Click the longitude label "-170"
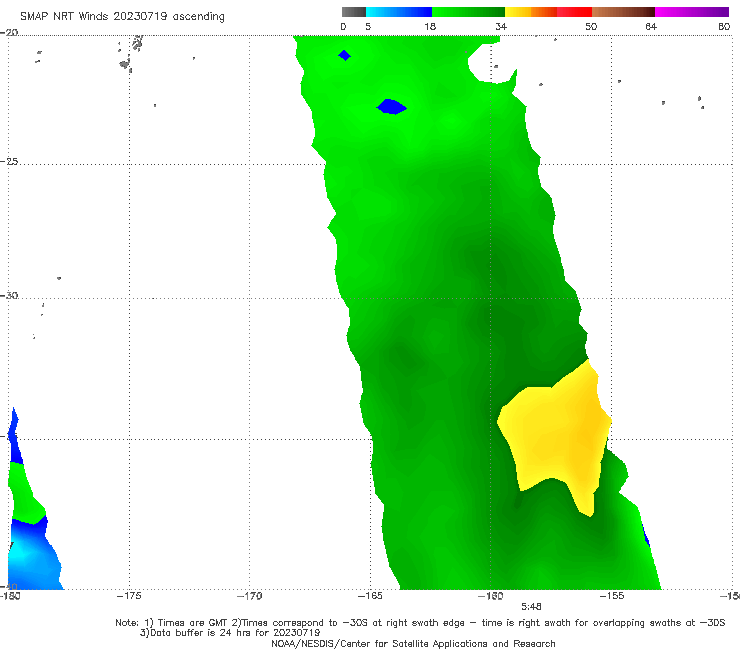 (x=249, y=596)
